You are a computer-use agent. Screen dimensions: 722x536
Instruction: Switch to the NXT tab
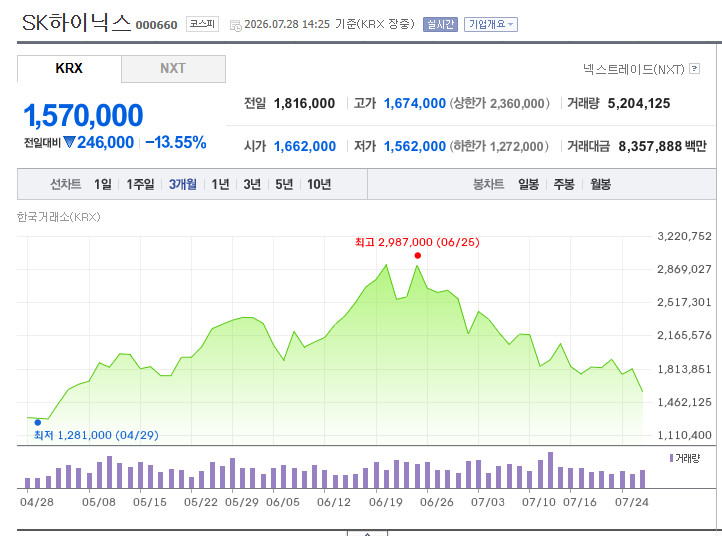click(173, 69)
